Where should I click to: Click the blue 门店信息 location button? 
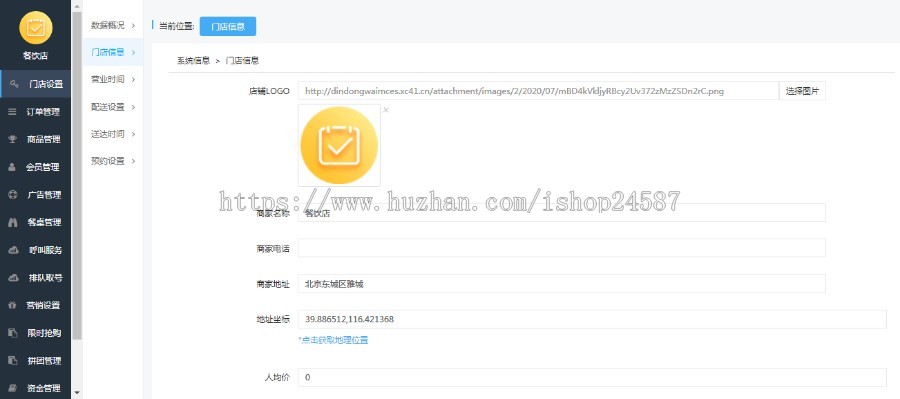click(228, 26)
